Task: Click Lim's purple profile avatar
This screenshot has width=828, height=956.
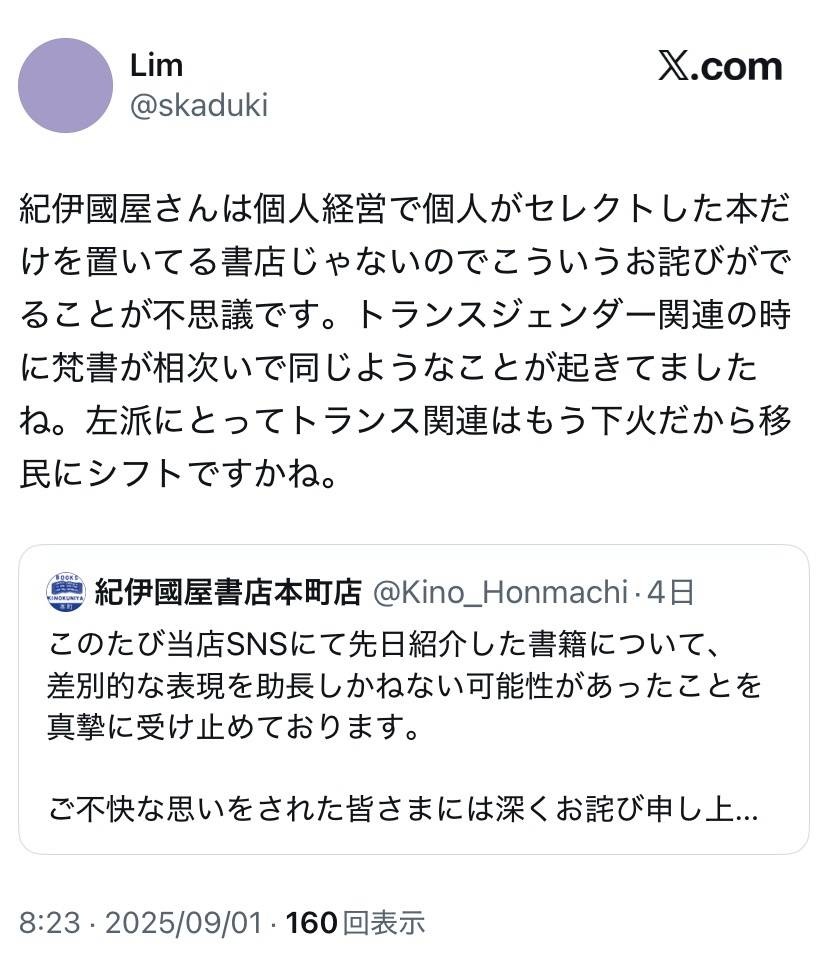Action: [x=65, y=86]
